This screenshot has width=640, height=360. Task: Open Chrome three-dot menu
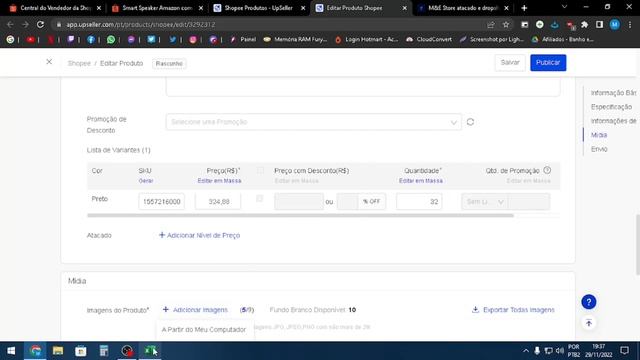point(630,24)
